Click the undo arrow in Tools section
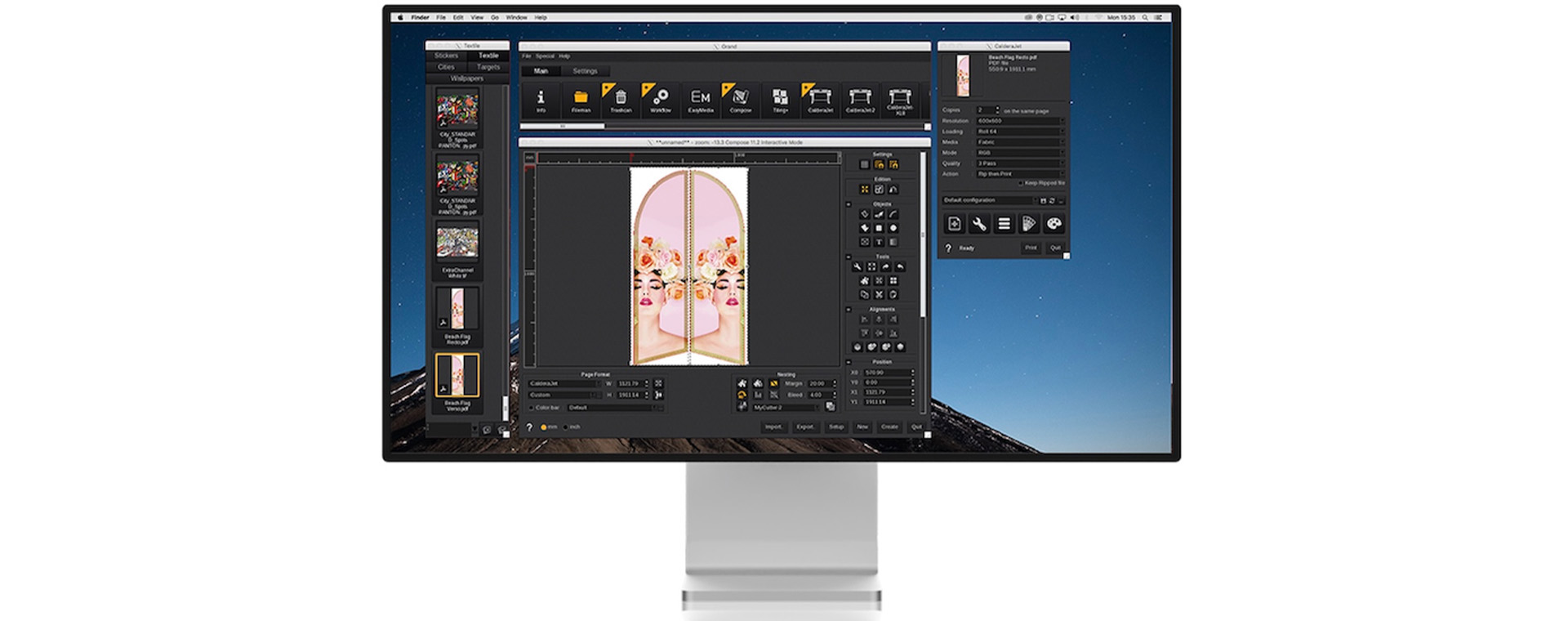Screen dimensions: 1568x621 click(x=900, y=266)
